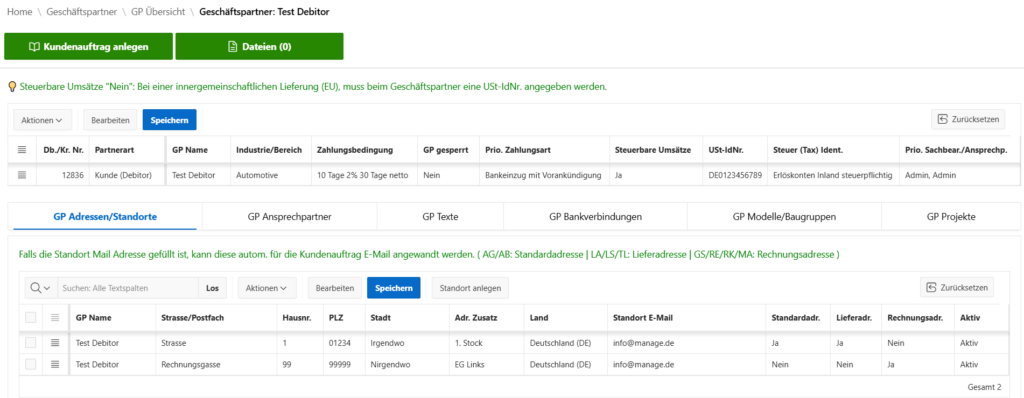
Task: Click the Aktiv column header
Action: tap(970, 318)
